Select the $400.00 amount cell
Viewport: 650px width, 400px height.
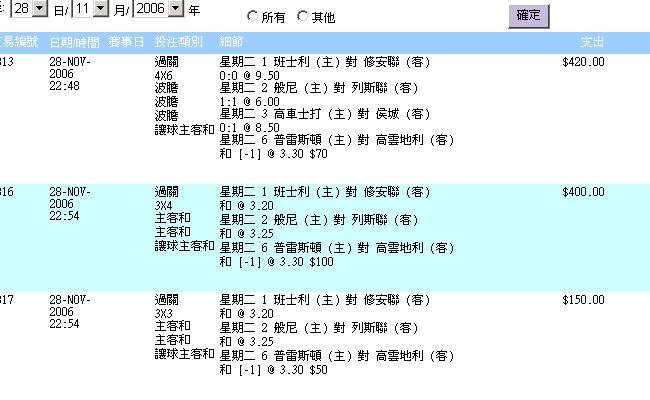[x=583, y=192]
